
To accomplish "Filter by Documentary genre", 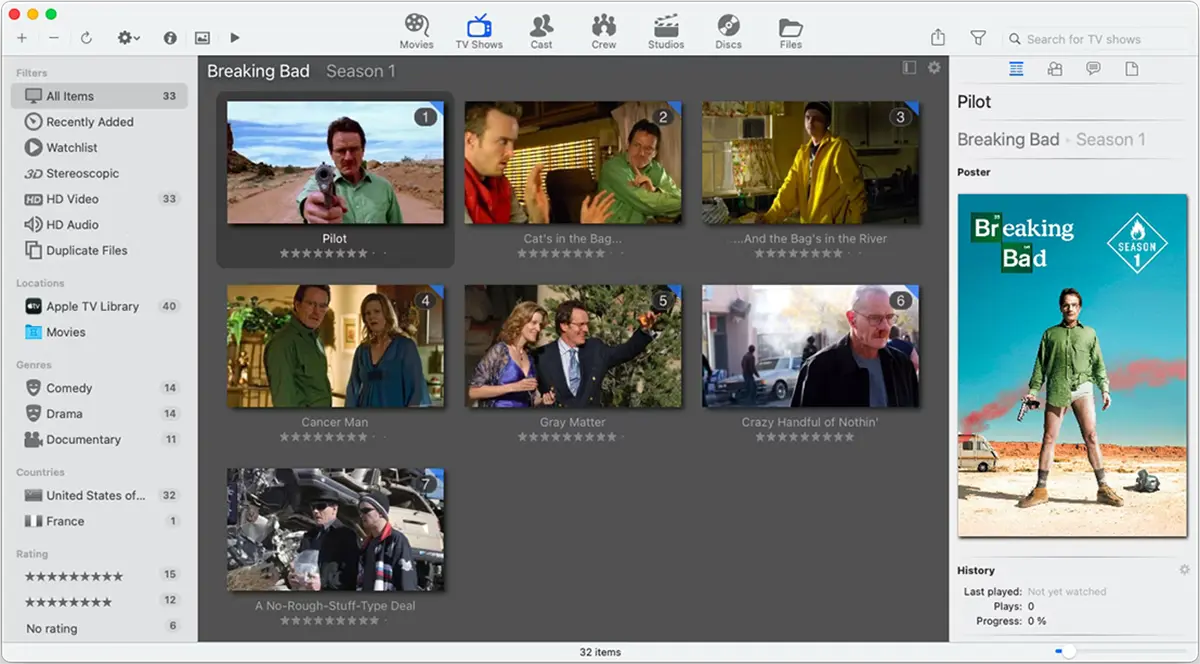I will 99,440.
